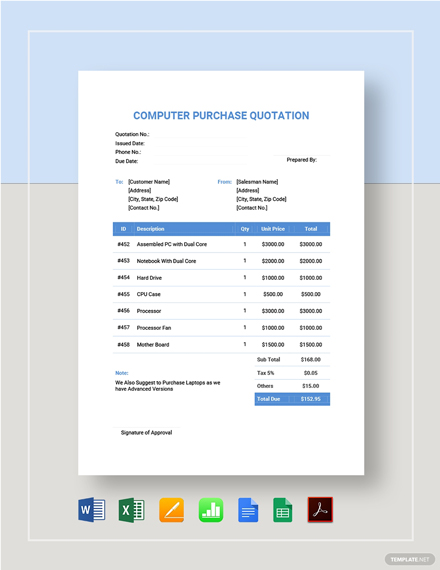Click the Microsoft Excel format icon
Viewport: 440px width, 570px height.
point(132,510)
